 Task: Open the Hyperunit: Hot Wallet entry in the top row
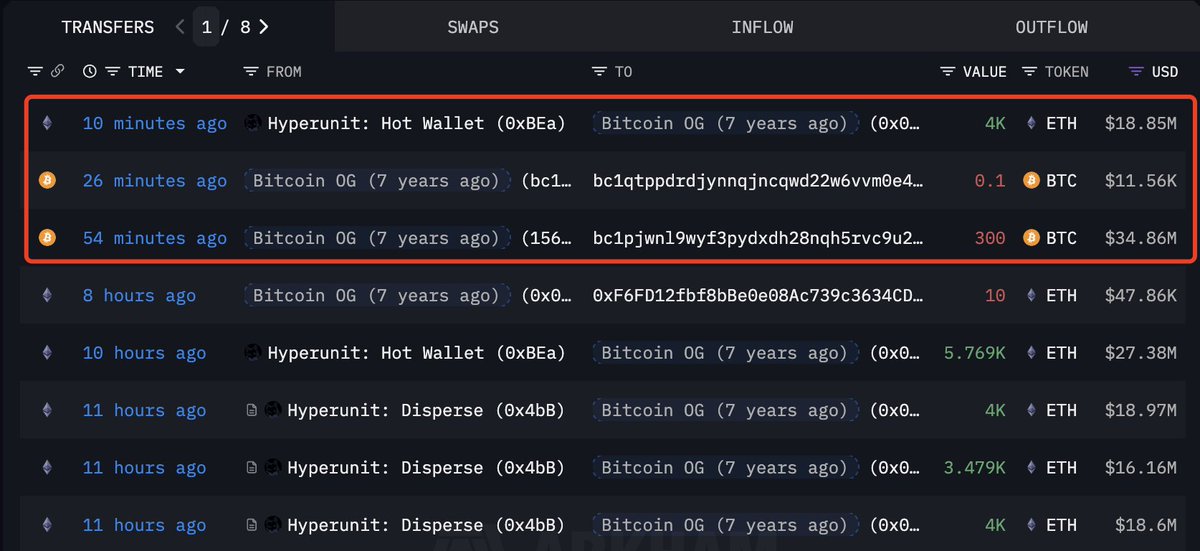point(416,124)
